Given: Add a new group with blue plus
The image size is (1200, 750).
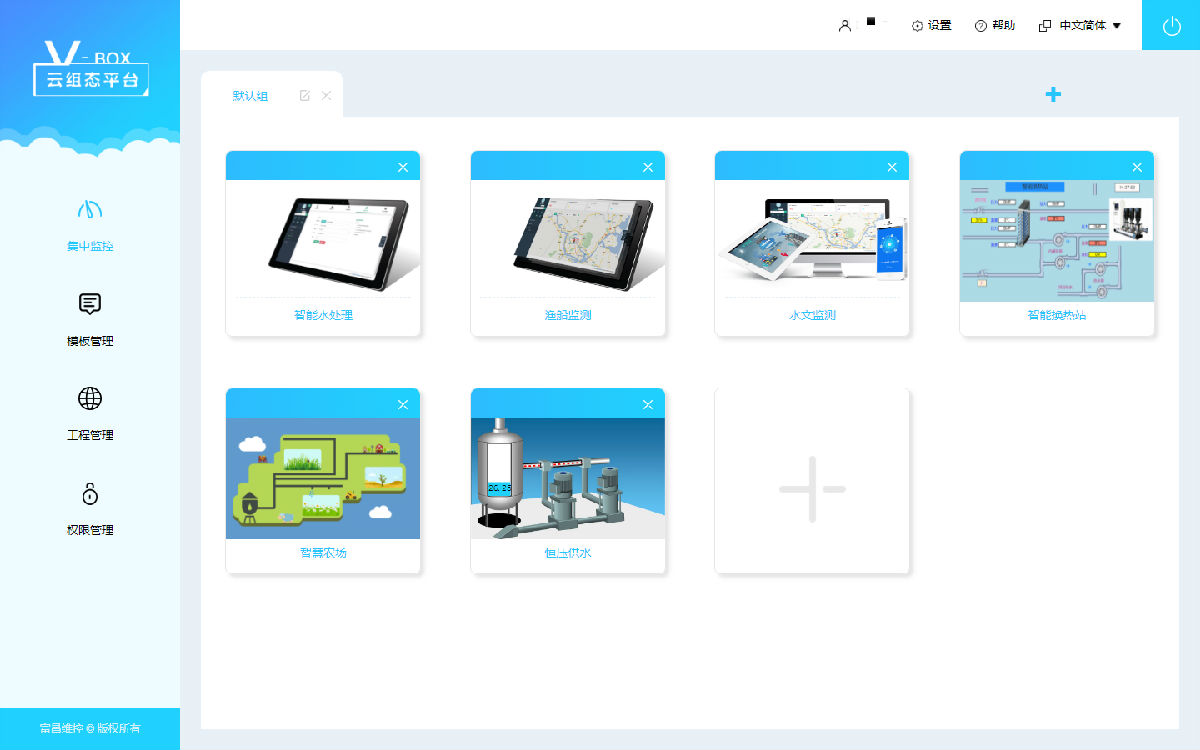Looking at the screenshot, I should [x=1053, y=95].
